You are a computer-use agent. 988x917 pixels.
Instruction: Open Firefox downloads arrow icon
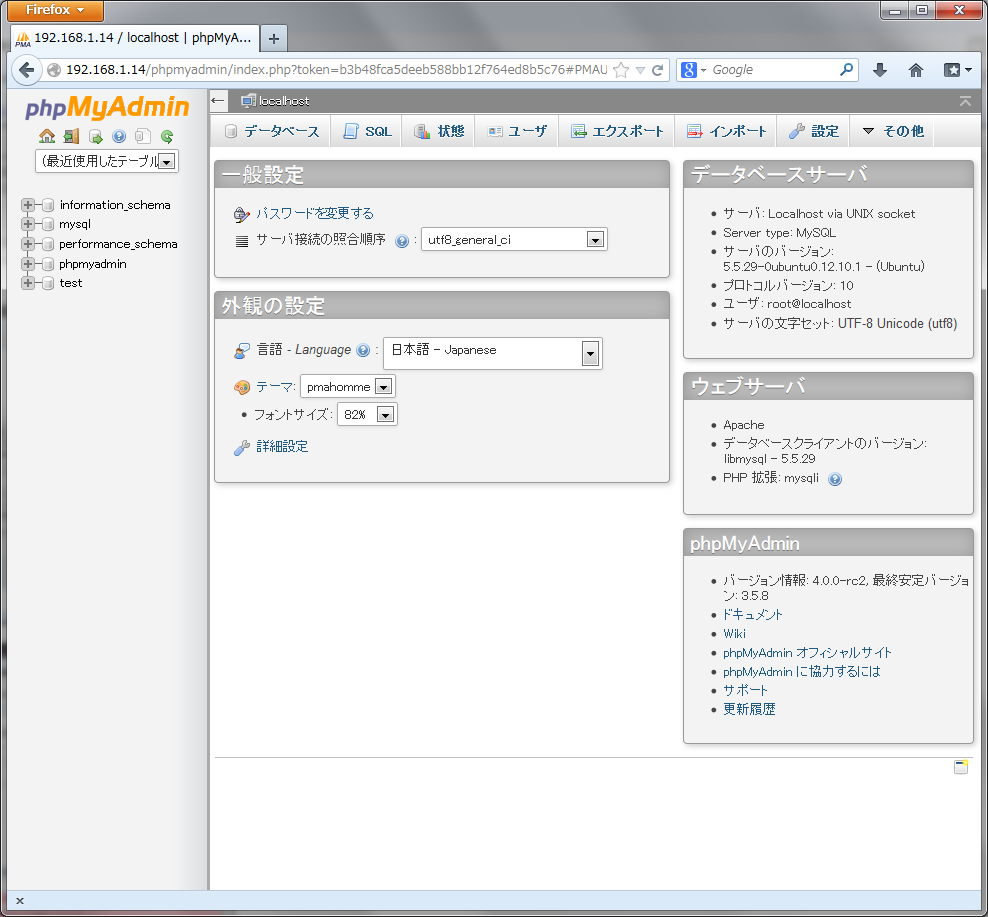880,70
